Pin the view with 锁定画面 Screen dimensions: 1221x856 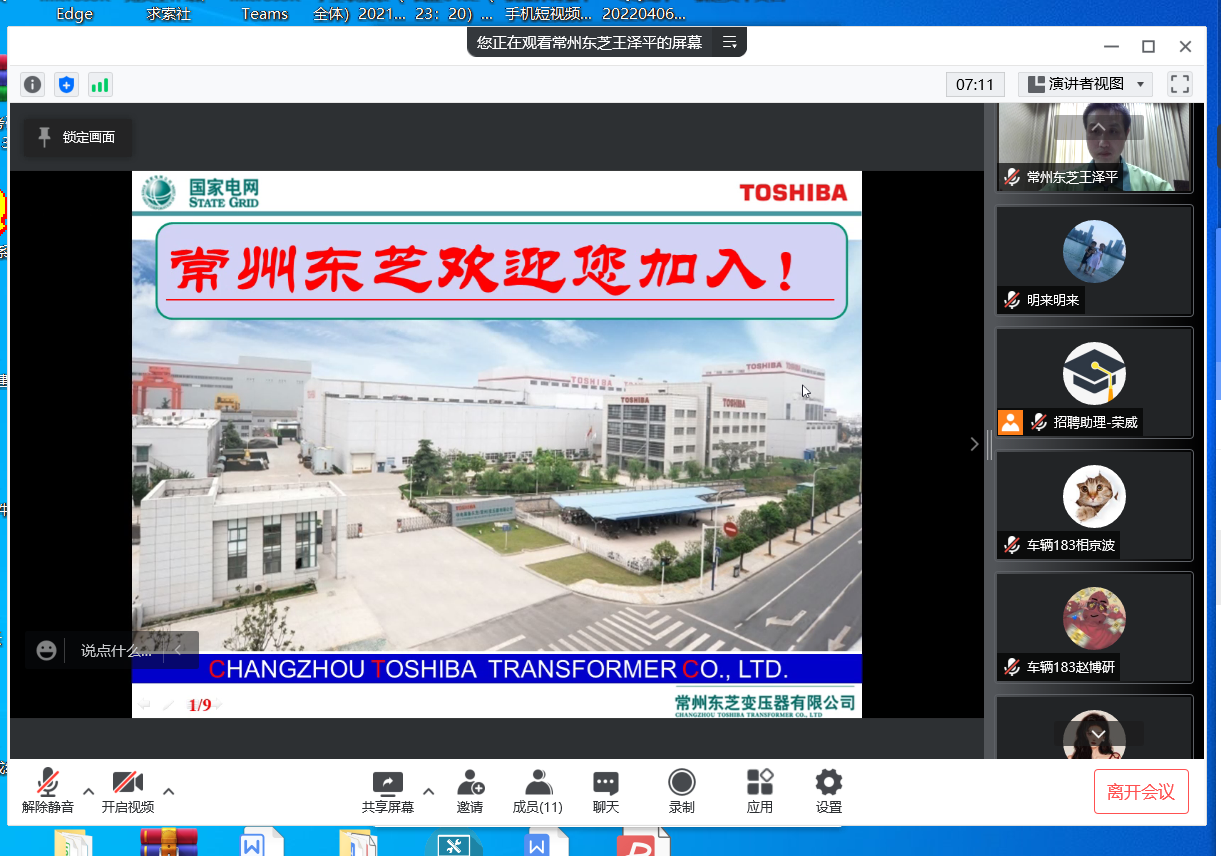(x=77, y=137)
